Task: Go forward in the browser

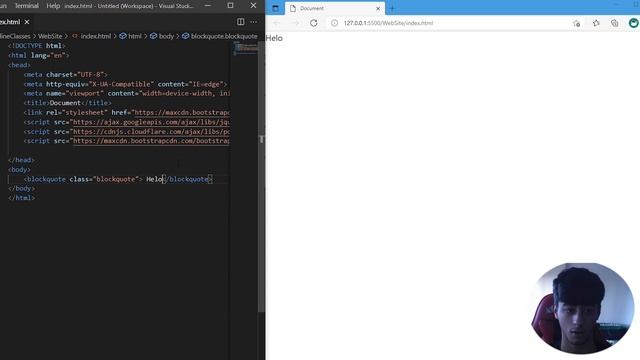Action: pyautogui.click(x=295, y=23)
